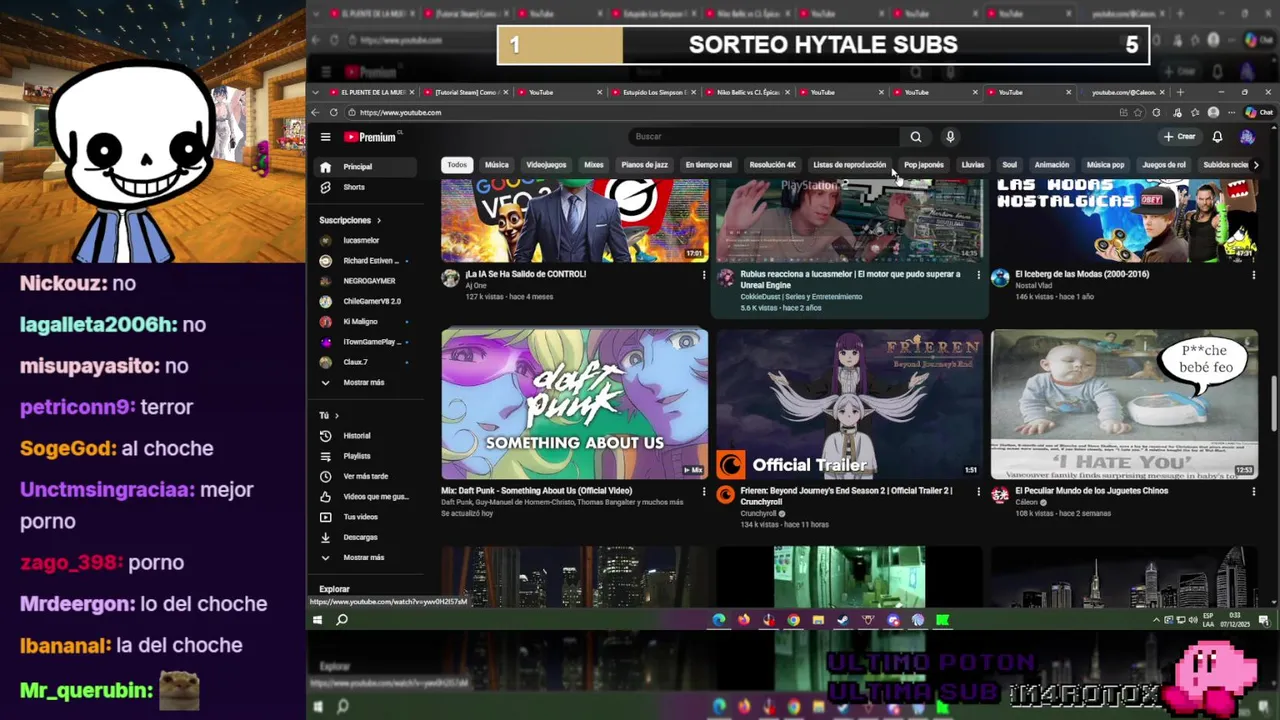Image resolution: width=1280 pixels, height=720 pixels.
Task: Click the Windows Start button
Action: point(317,620)
